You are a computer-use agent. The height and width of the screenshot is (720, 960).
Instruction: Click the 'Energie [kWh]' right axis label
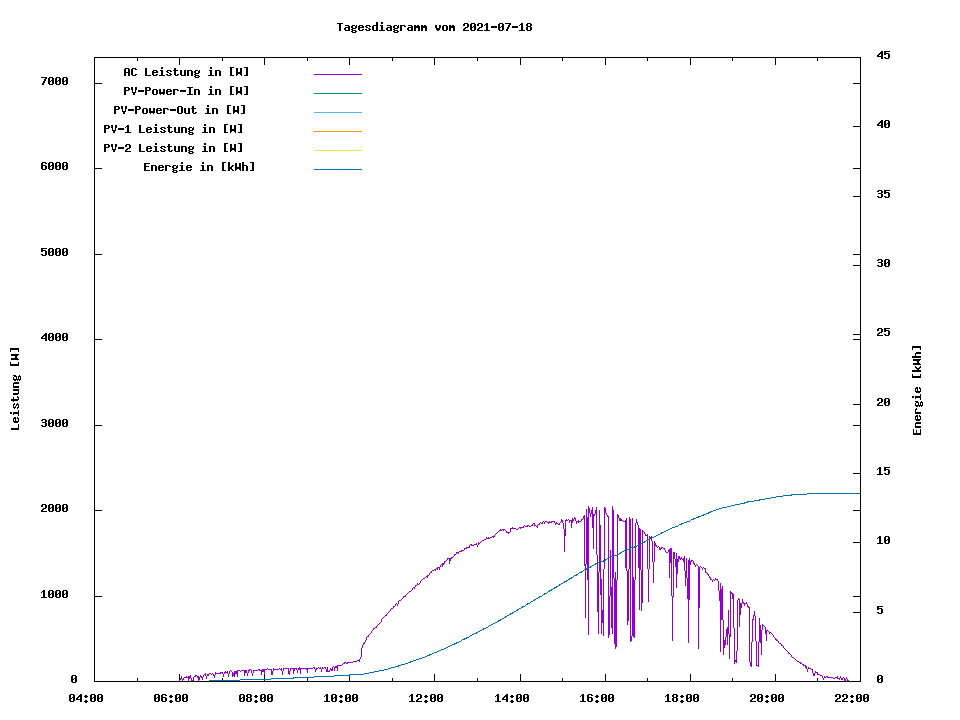pos(917,390)
